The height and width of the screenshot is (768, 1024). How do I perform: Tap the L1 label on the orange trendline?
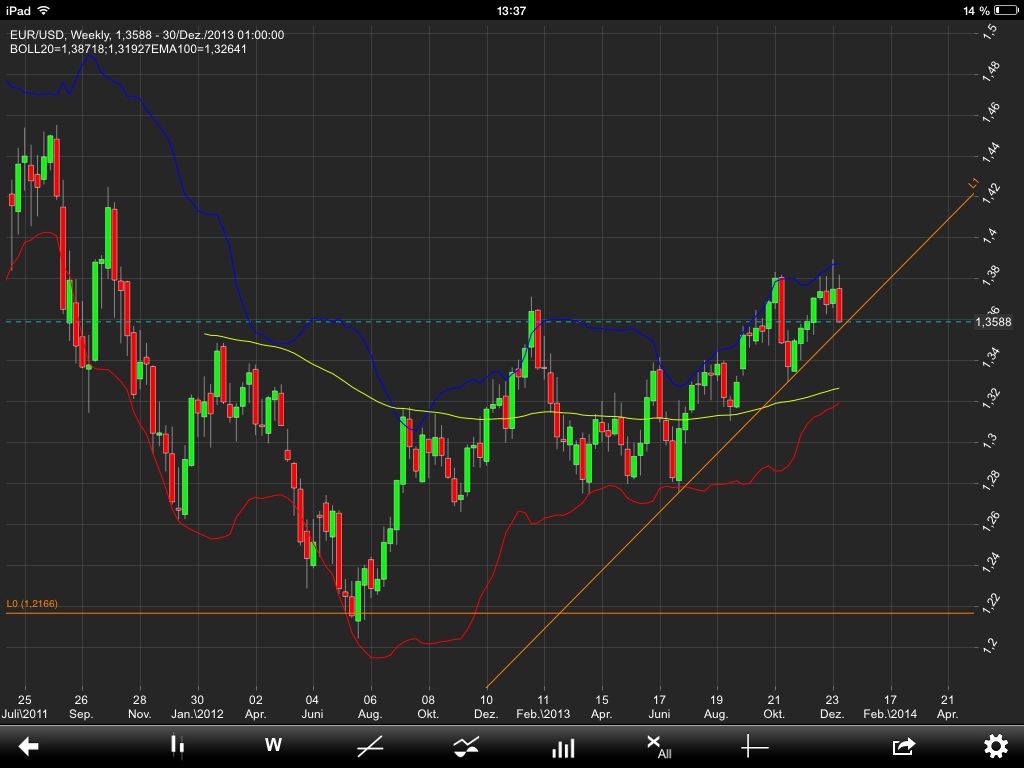(x=971, y=185)
